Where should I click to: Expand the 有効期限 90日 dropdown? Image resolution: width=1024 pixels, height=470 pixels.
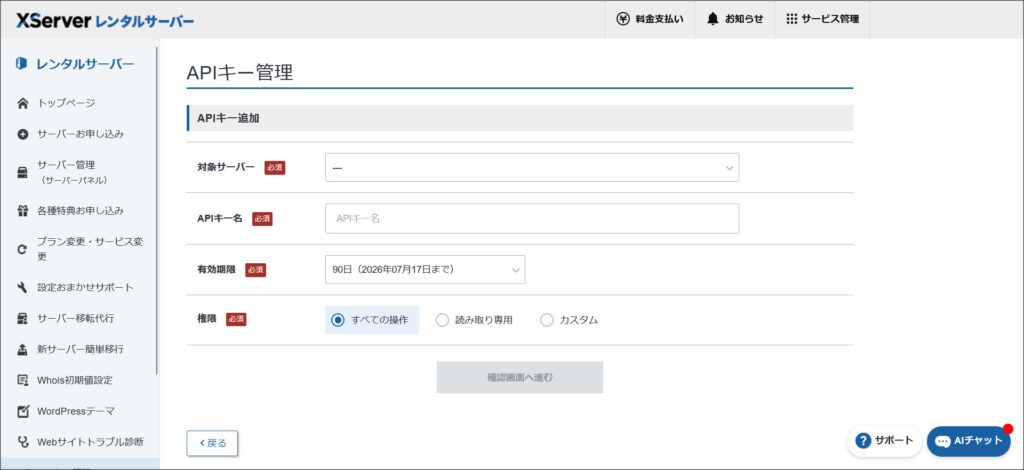[424, 270]
